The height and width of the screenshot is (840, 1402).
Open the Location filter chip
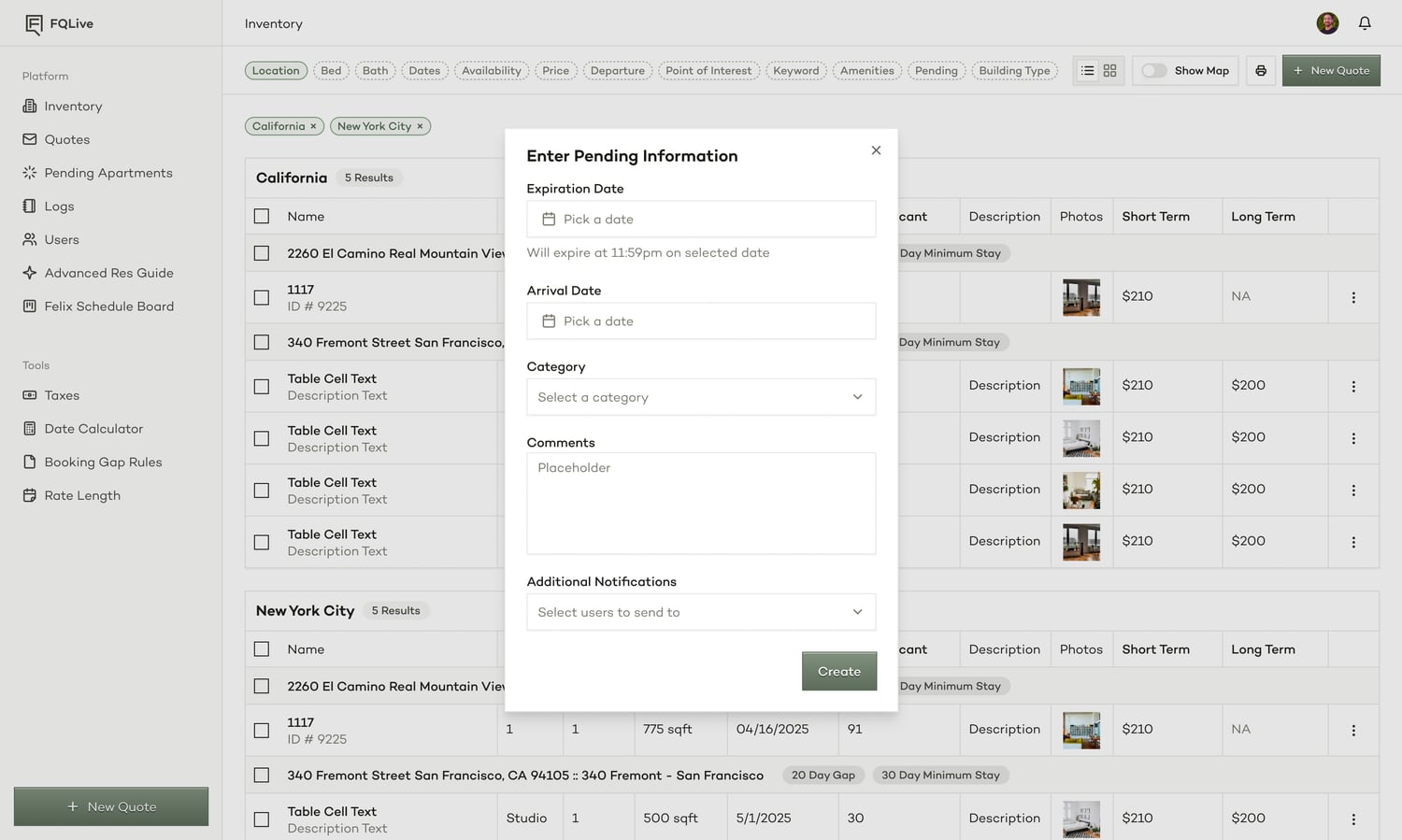276,70
